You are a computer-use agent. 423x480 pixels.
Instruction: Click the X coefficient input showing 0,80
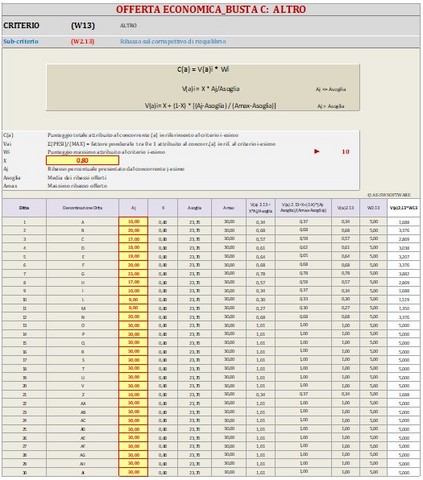coord(82,160)
